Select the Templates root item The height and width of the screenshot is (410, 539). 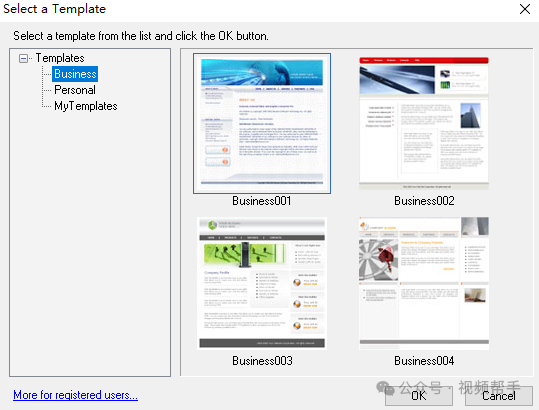tap(60, 58)
